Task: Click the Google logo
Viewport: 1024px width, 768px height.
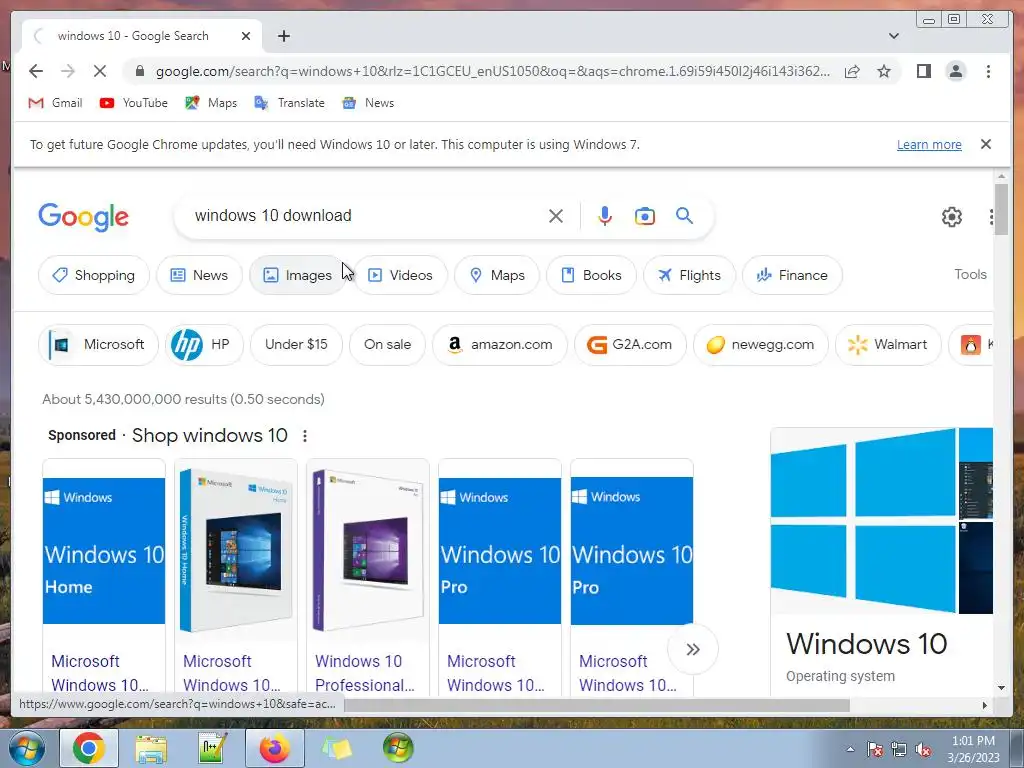Action: (x=84, y=217)
